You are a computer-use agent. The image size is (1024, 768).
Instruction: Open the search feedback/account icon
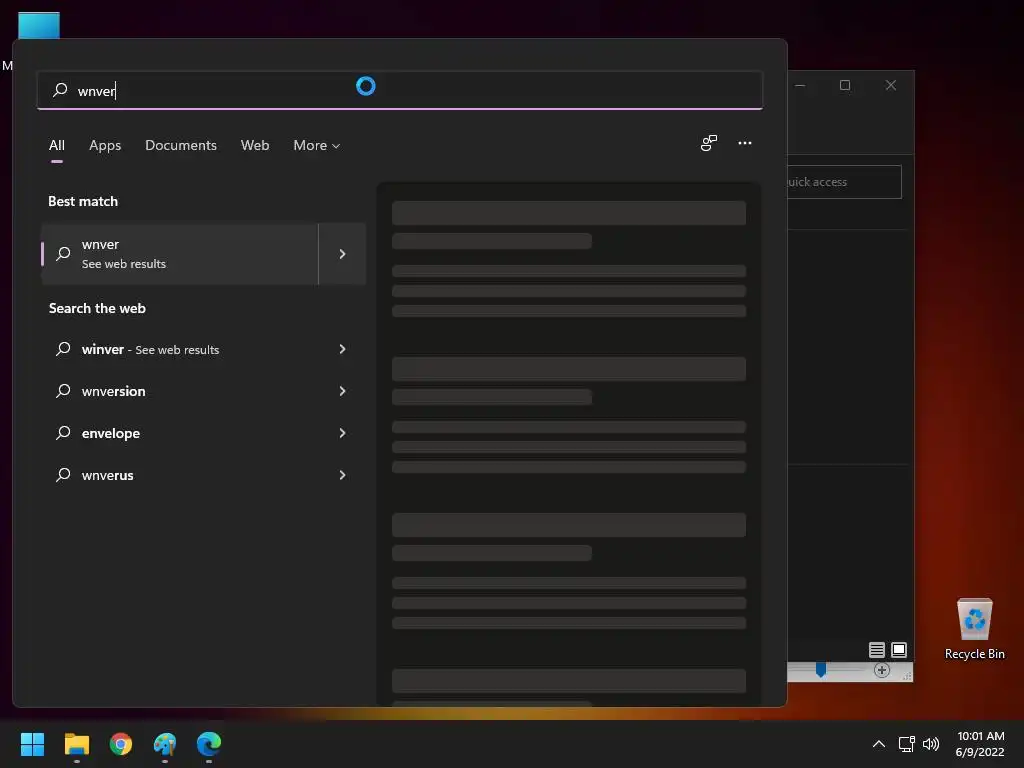(x=709, y=143)
